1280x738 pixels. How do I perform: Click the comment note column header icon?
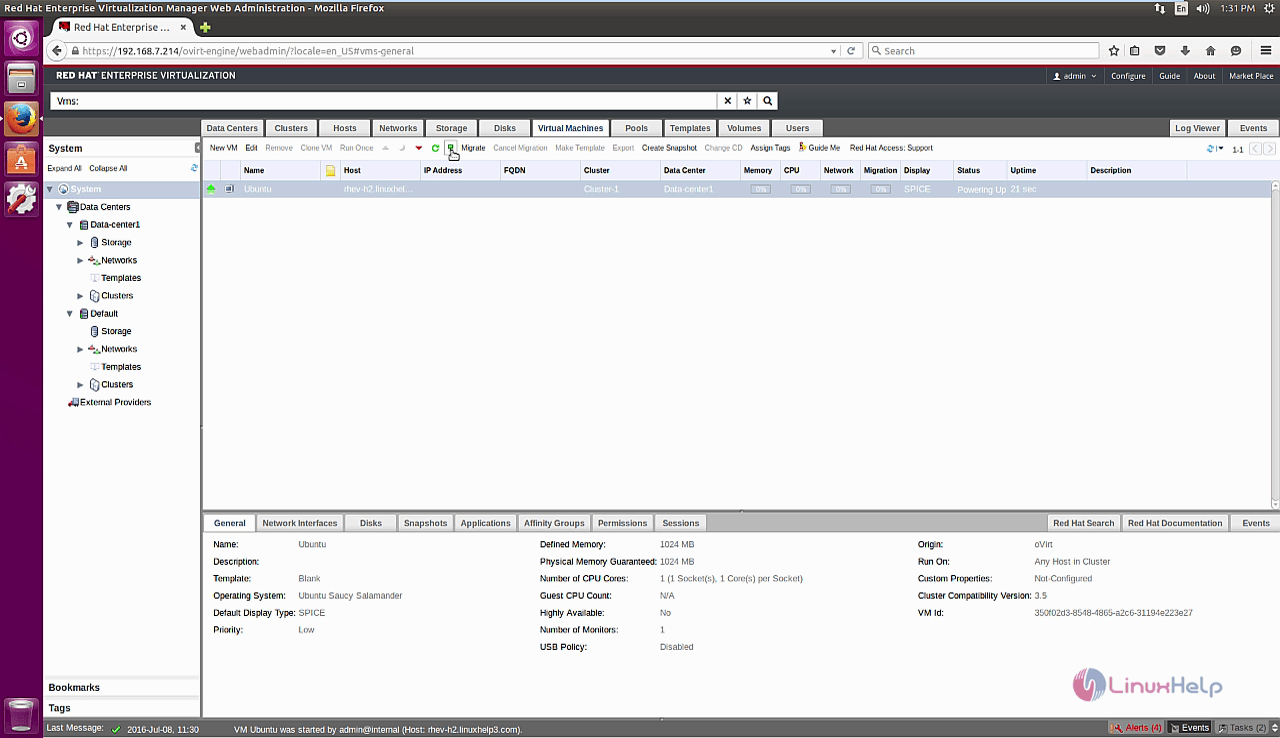pyautogui.click(x=330, y=171)
